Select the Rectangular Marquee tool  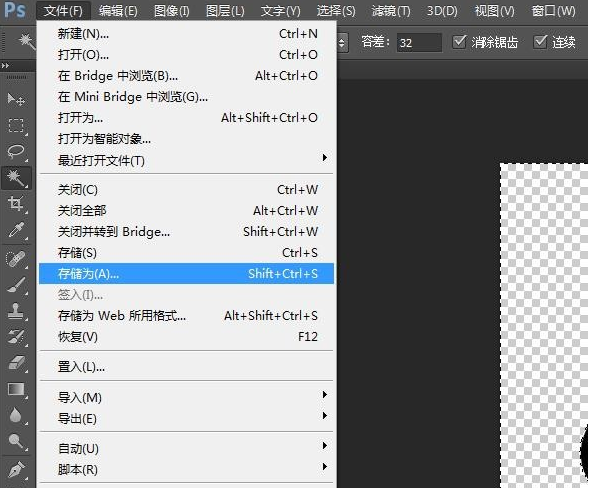click(x=16, y=125)
